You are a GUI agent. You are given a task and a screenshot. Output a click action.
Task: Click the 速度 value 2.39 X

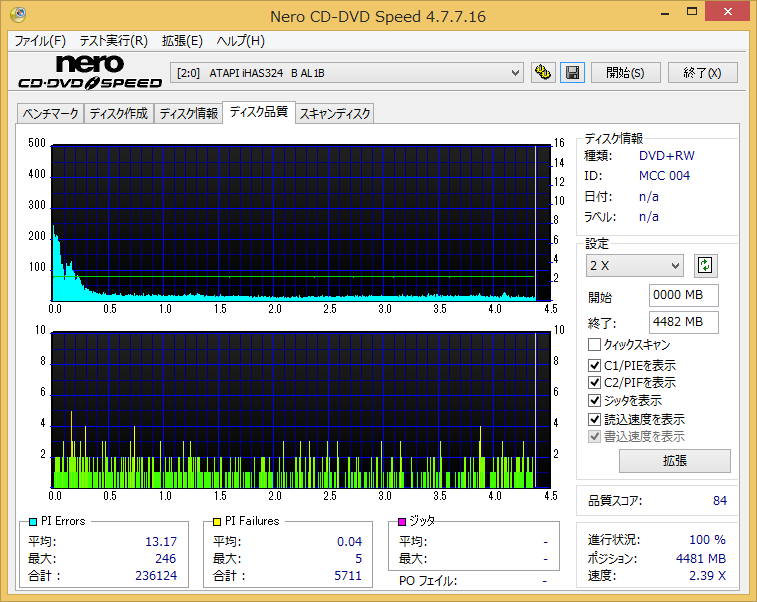tap(707, 575)
